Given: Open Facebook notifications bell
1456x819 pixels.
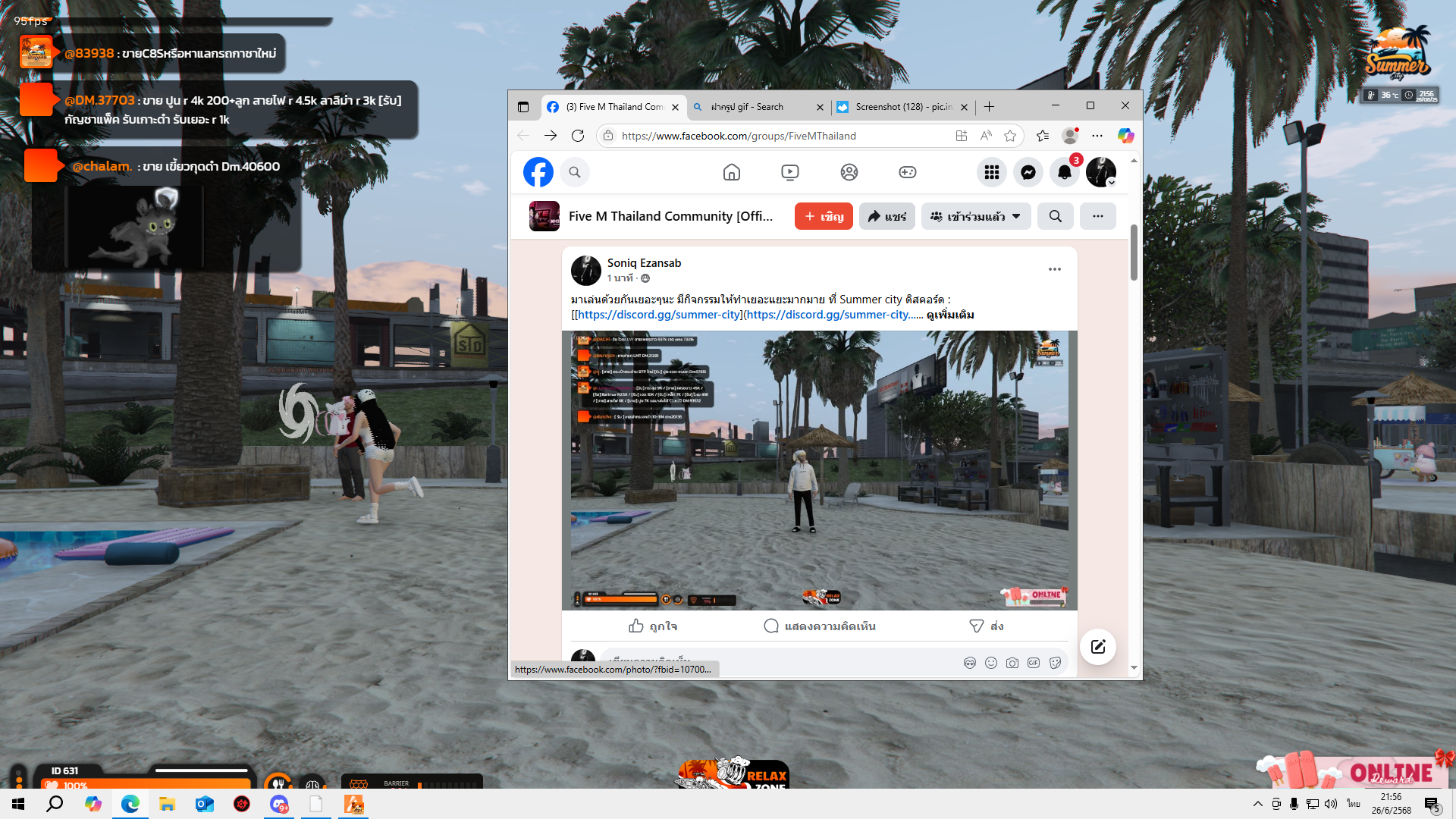Looking at the screenshot, I should [x=1065, y=173].
